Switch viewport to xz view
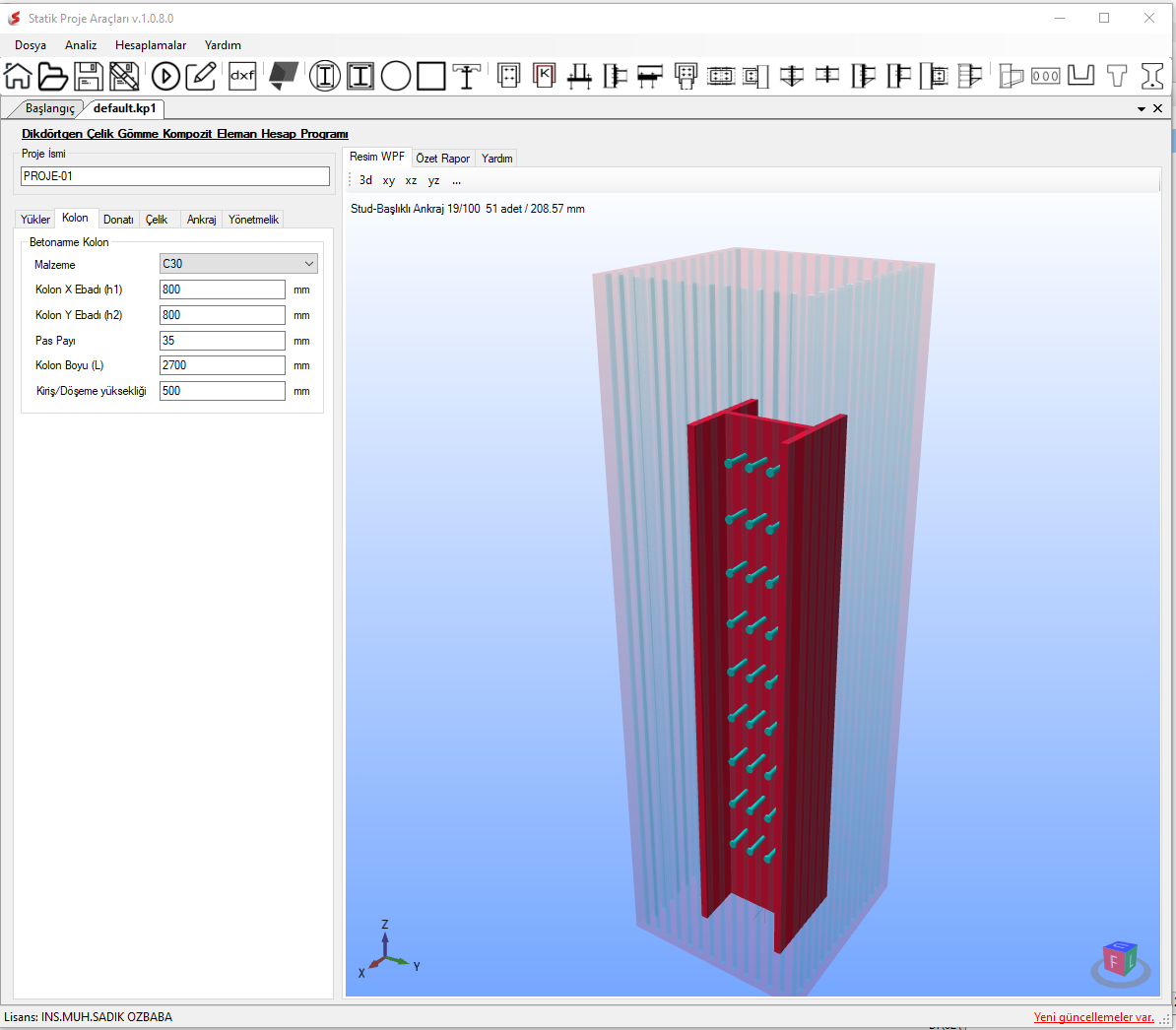Viewport: 1176px width, 1030px height. 411,180
